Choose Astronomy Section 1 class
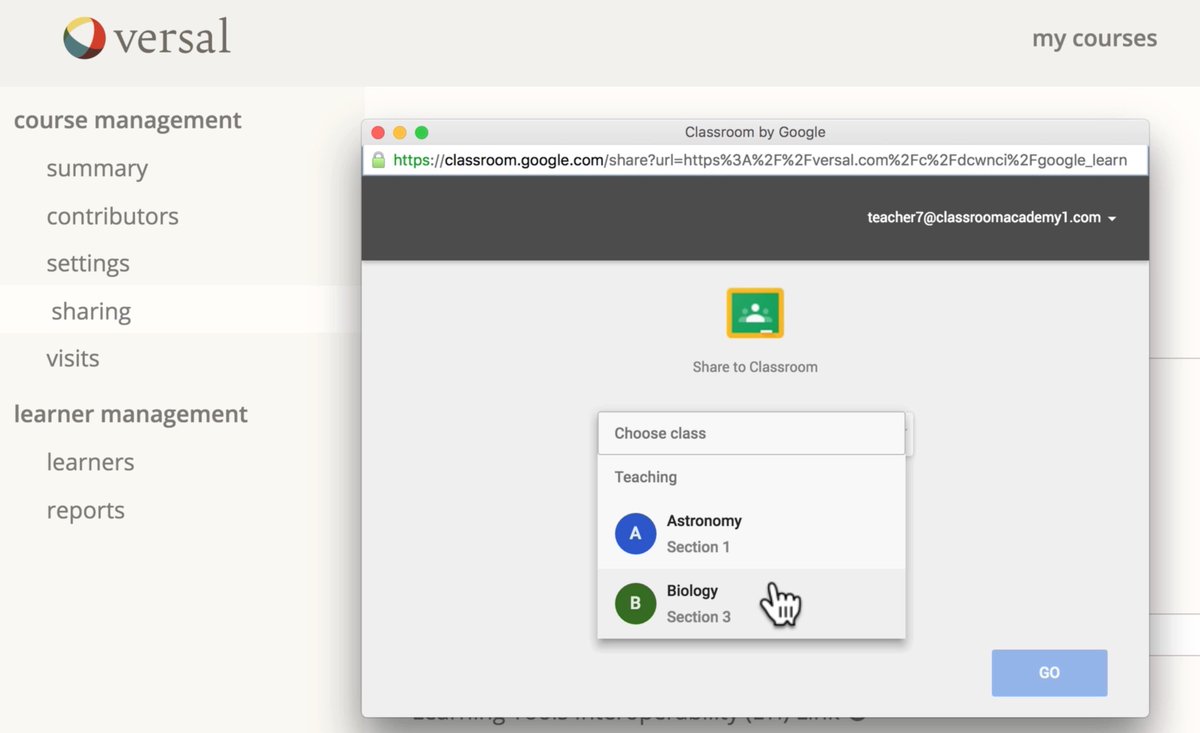 tap(751, 534)
